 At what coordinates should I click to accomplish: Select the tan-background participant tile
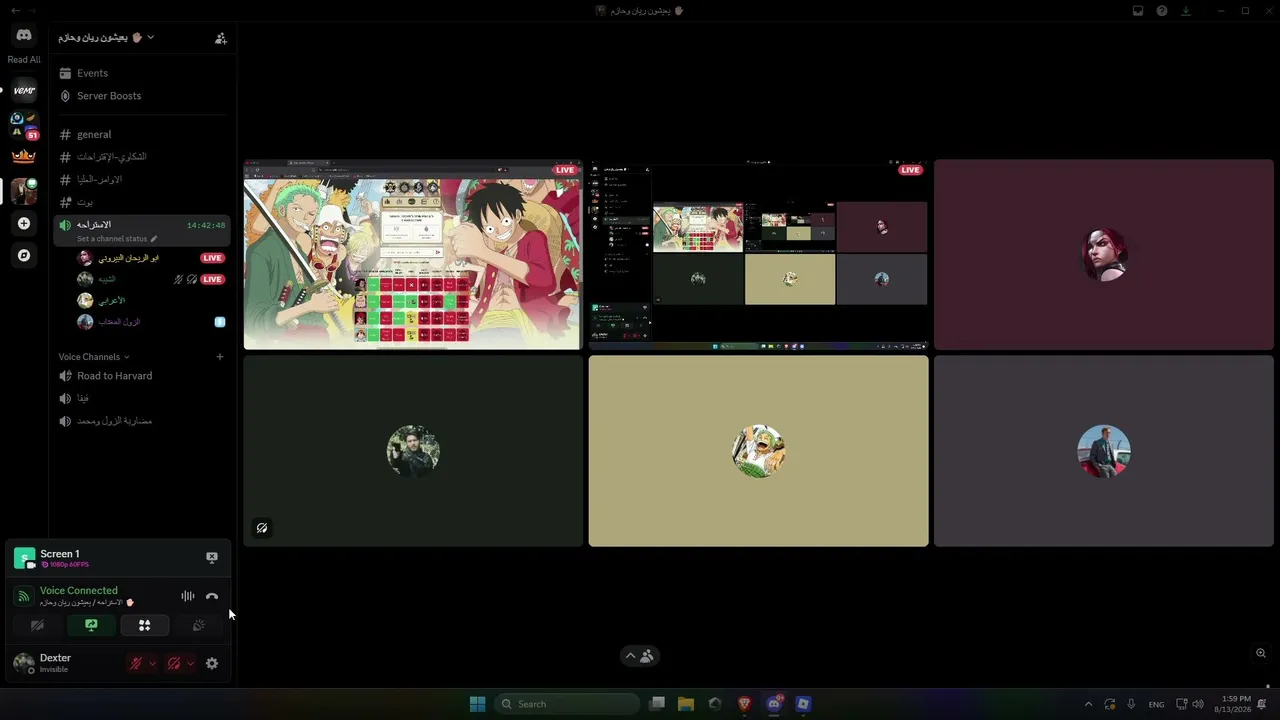758,451
